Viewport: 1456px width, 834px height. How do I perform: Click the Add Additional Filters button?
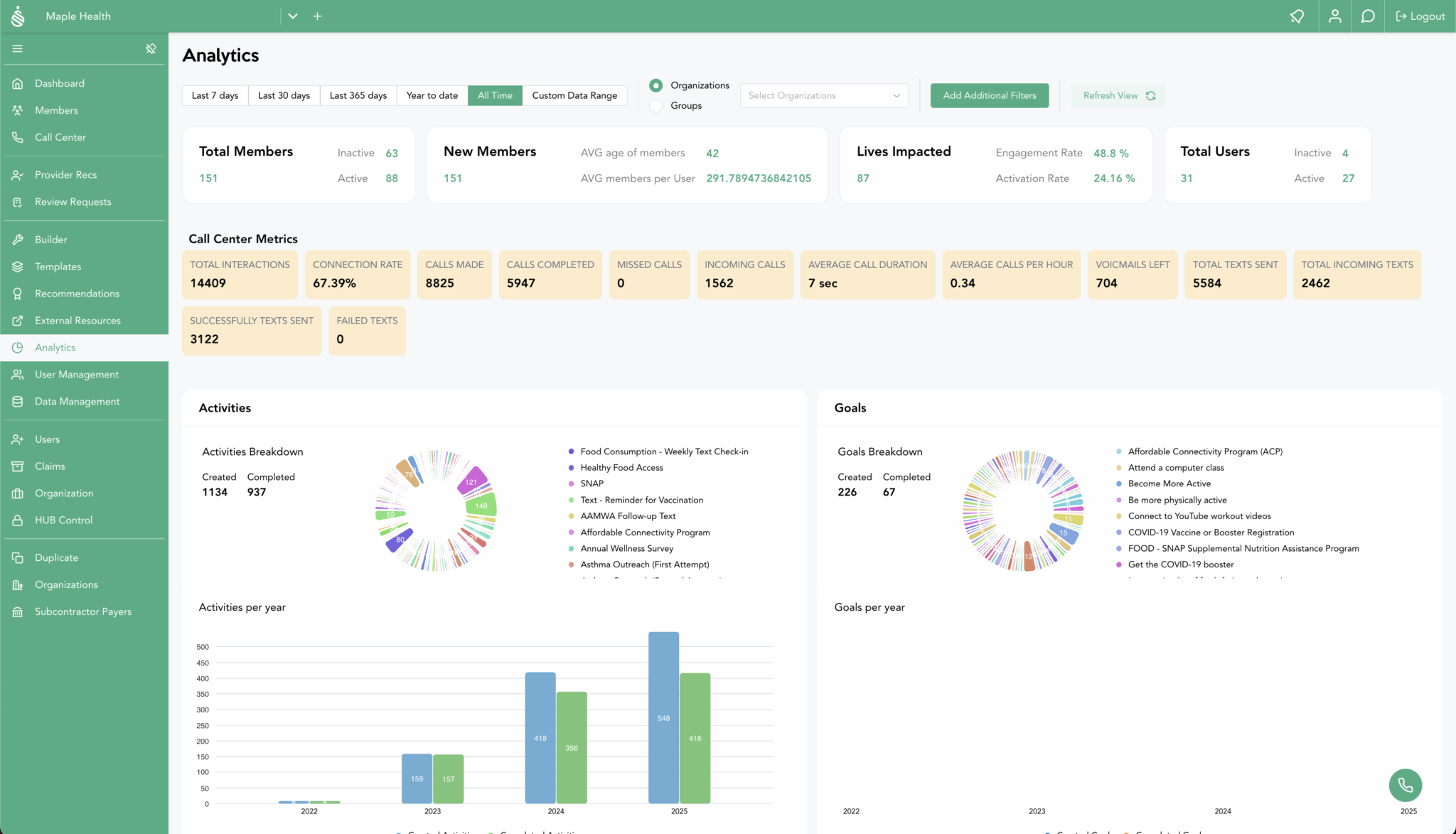(989, 95)
